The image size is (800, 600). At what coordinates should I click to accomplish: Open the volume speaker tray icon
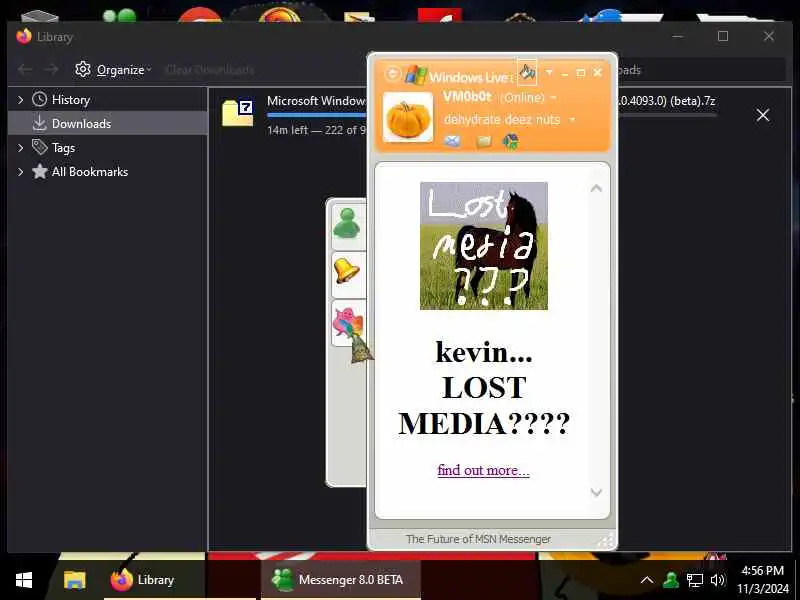point(717,580)
